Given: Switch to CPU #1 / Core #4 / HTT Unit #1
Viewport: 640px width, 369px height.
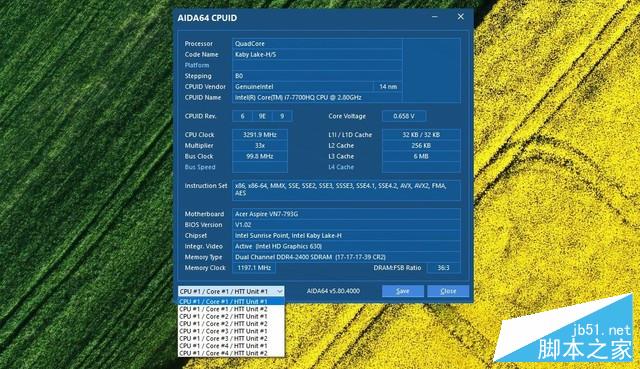Looking at the screenshot, I should point(231,346).
